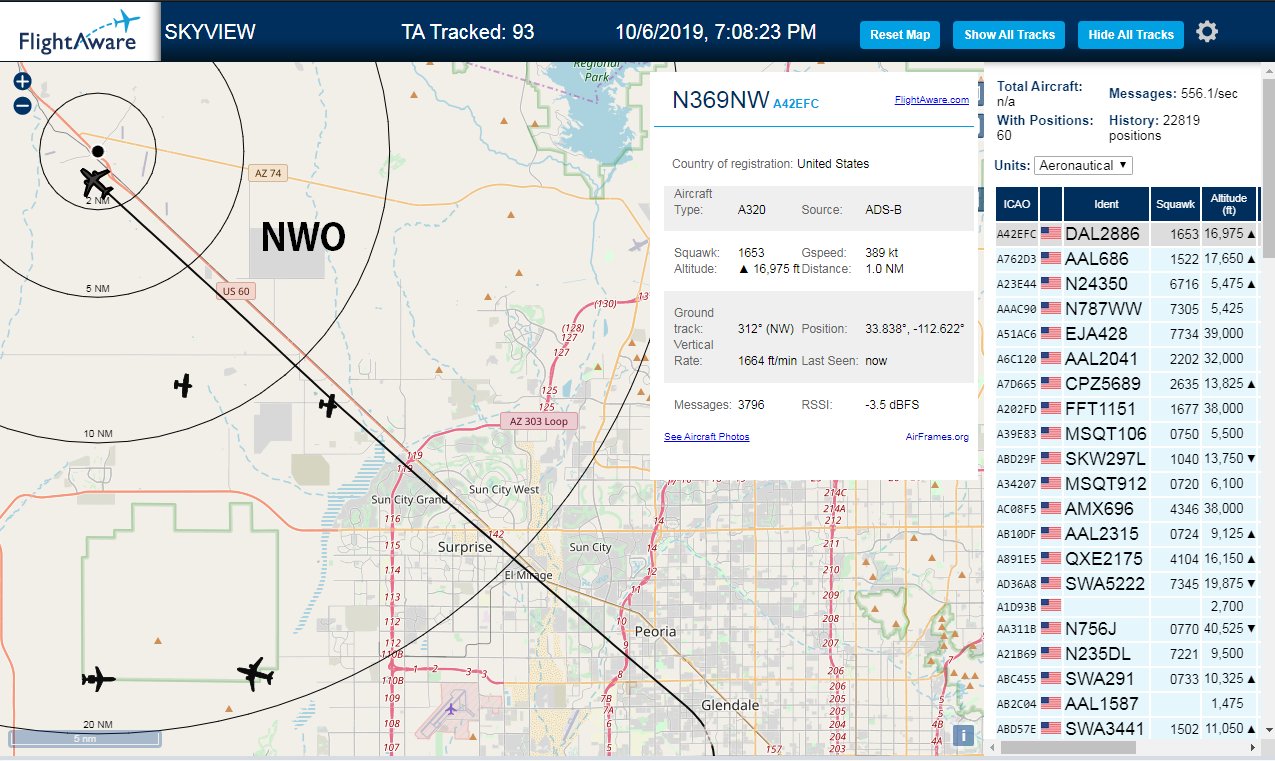Select the MSQT912 row ident
This screenshot has width=1275, height=761.
1106,483
